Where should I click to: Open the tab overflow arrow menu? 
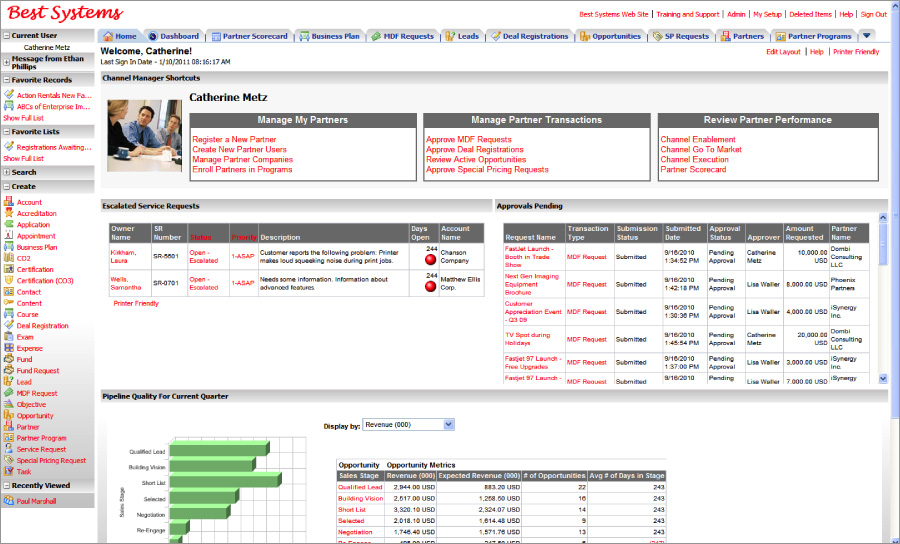click(x=867, y=36)
